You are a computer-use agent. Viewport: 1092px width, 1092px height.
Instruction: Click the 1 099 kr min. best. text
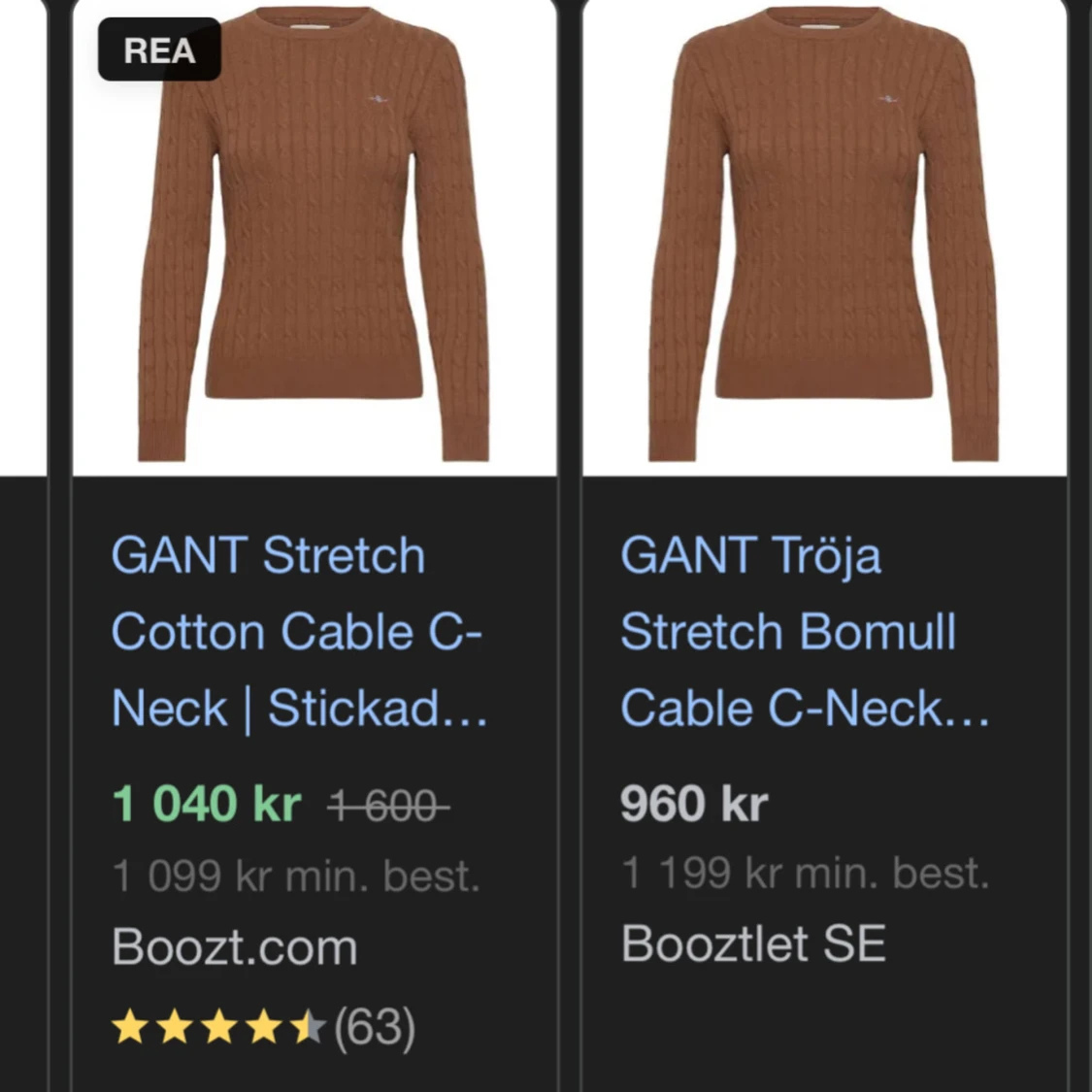point(296,876)
